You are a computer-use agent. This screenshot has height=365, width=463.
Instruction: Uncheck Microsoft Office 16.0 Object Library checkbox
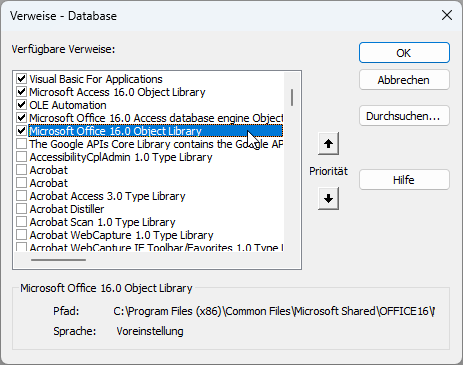tap(22, 131)
